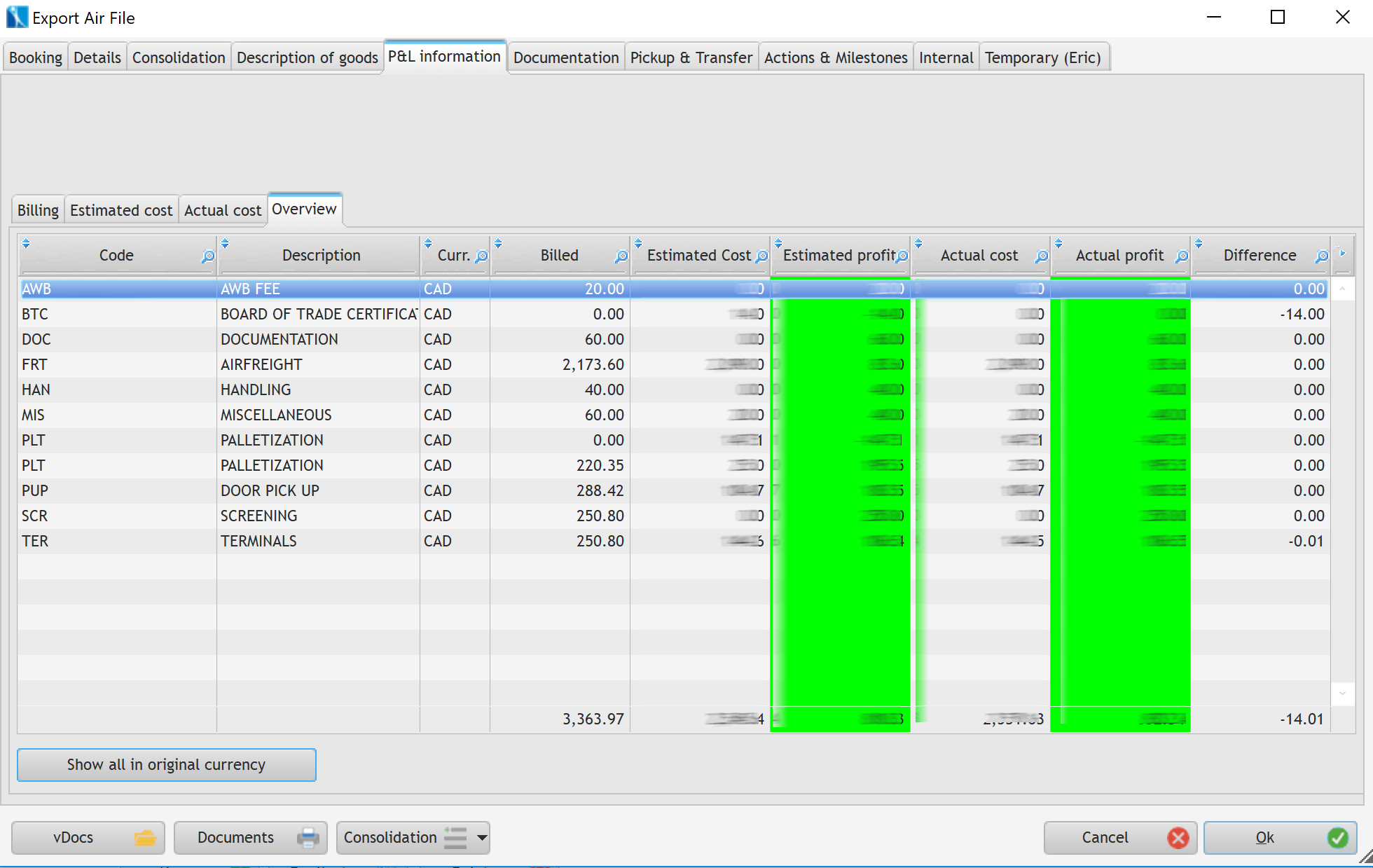Open vDocs folder button
This screenshot has height=868, width=1373.
pos(88,837)
